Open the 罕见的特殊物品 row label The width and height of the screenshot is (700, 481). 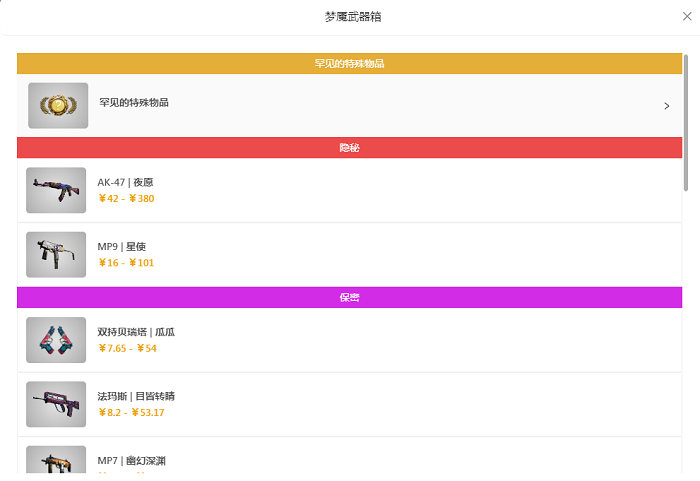pyautogui.click(x=134, y=102)
